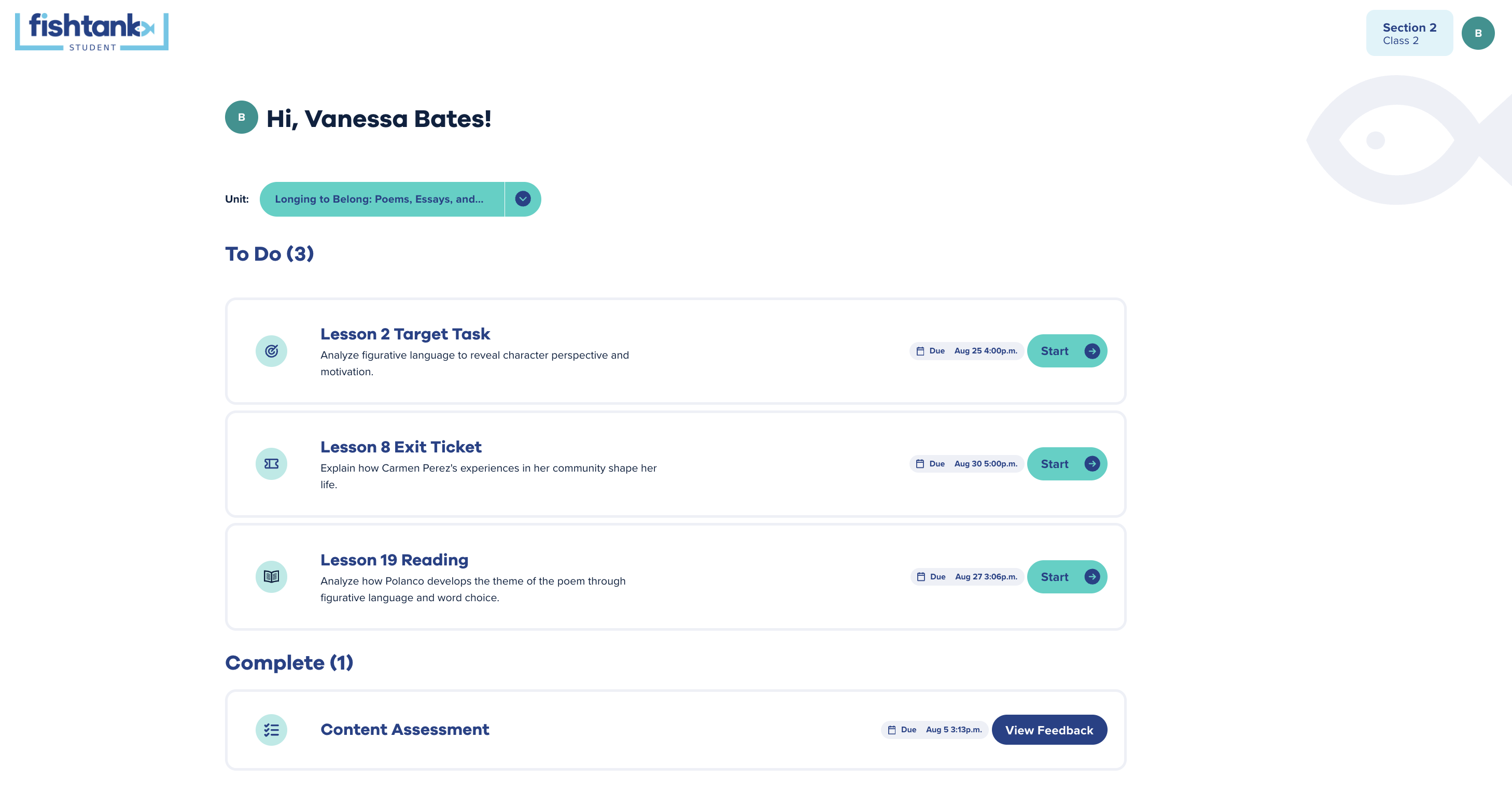Open the user avatar menu in header
1512x795 pixels.
pyautogui.click(x=1478, y=34)
